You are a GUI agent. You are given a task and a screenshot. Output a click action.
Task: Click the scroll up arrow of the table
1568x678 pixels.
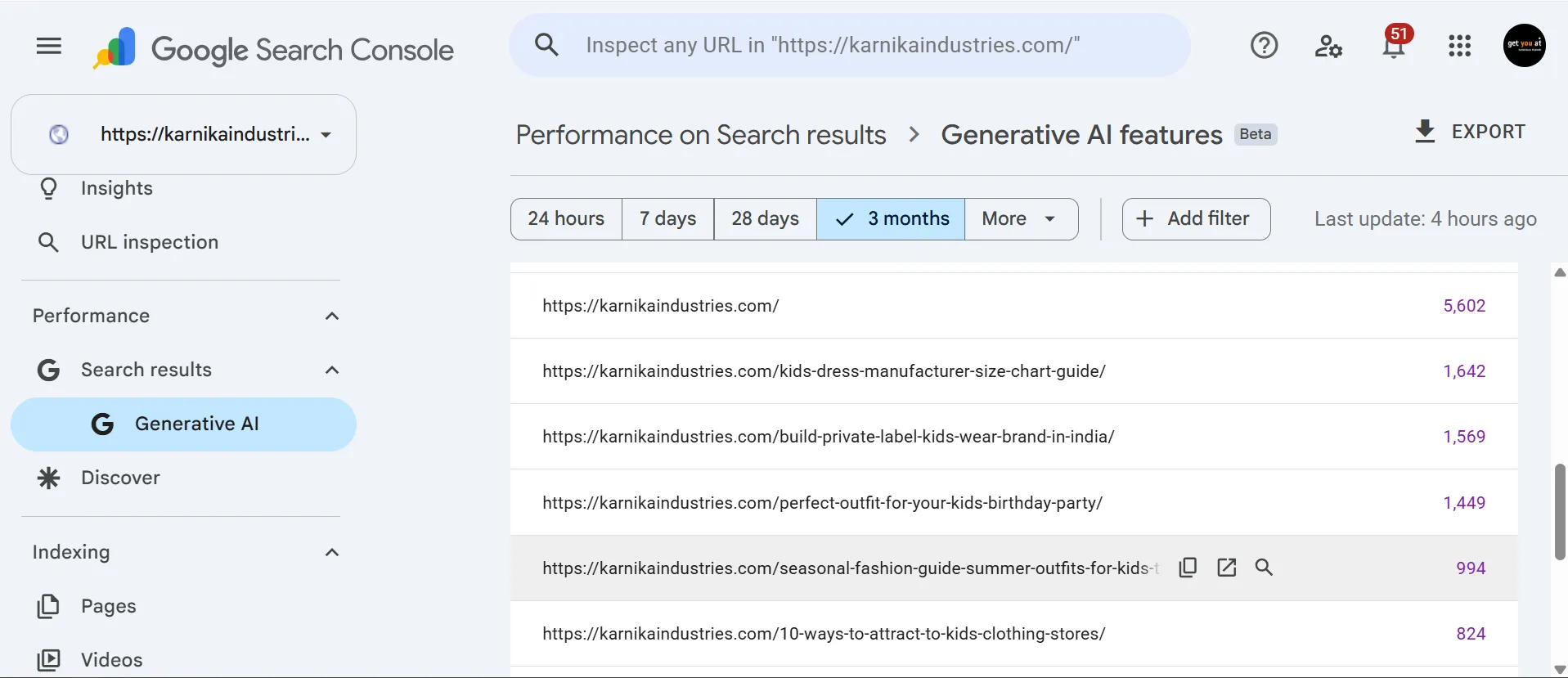[1560, 272]
